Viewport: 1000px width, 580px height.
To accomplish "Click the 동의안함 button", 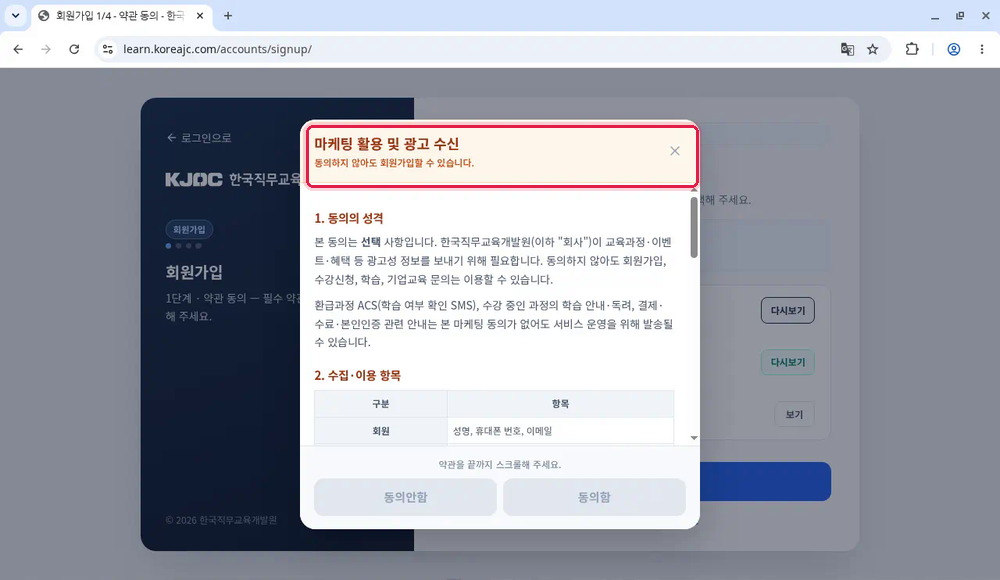I will point(405,497).
